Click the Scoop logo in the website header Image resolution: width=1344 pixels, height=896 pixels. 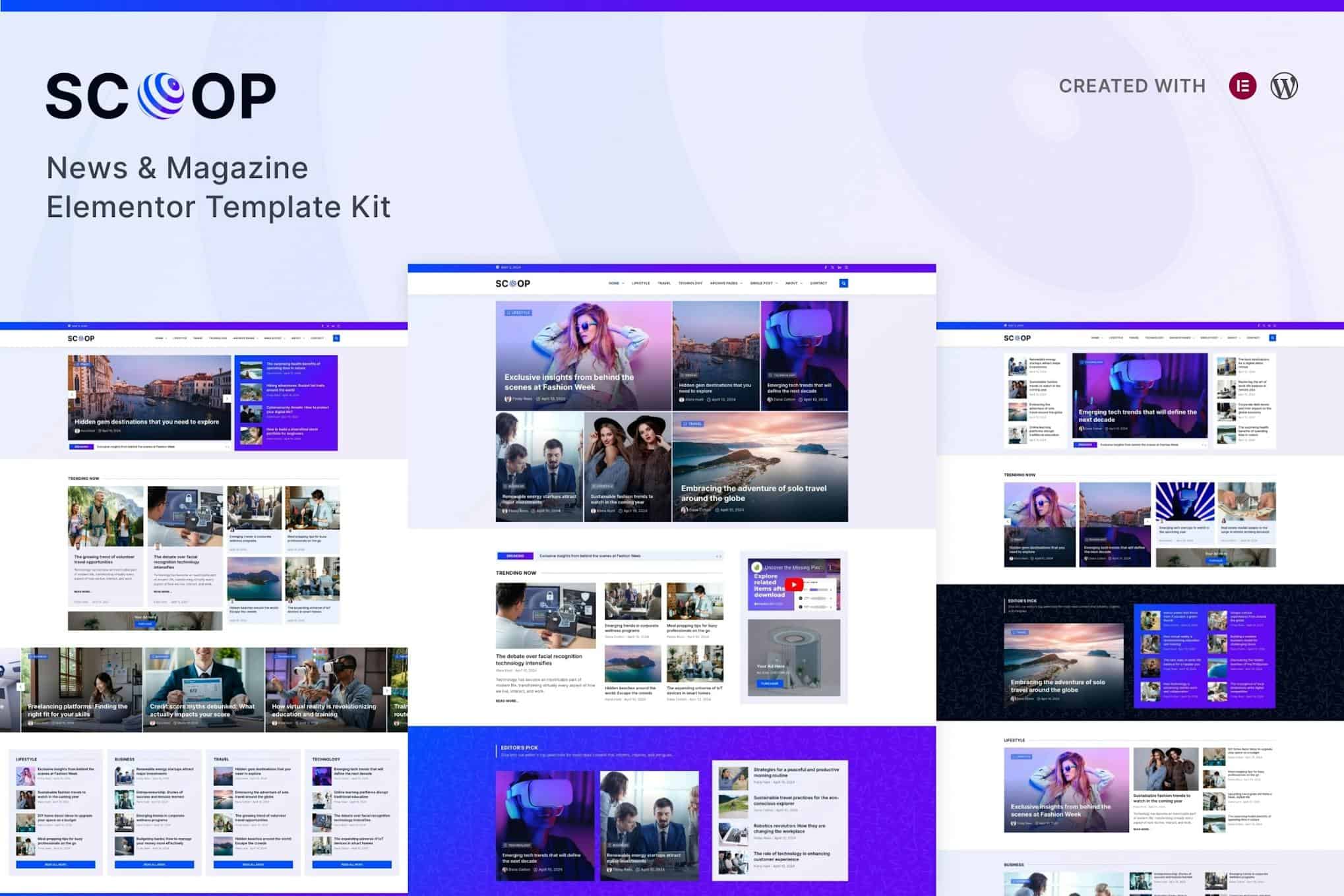[514, 283]
